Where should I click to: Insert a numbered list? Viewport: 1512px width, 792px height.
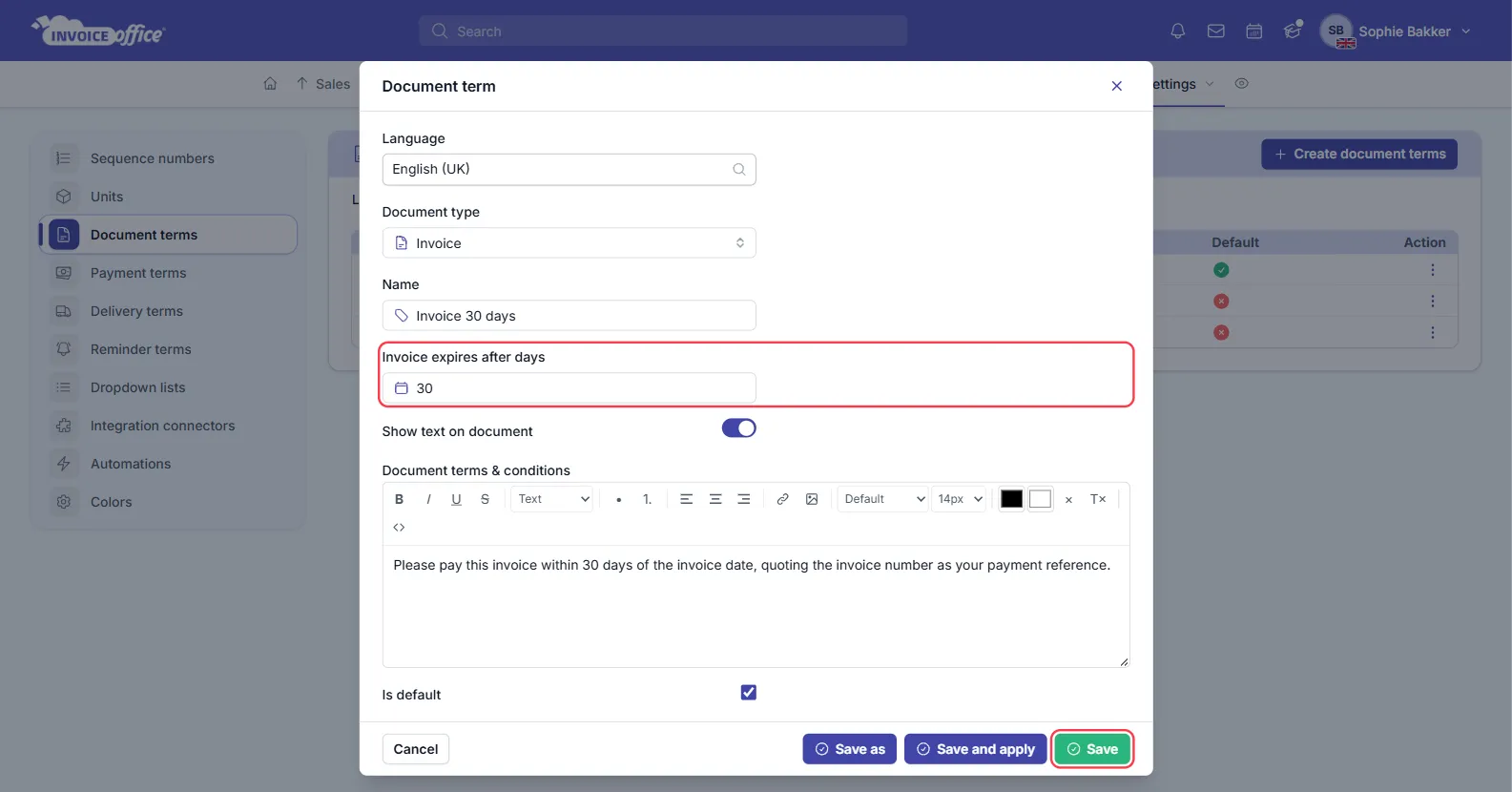click(647, 499)
